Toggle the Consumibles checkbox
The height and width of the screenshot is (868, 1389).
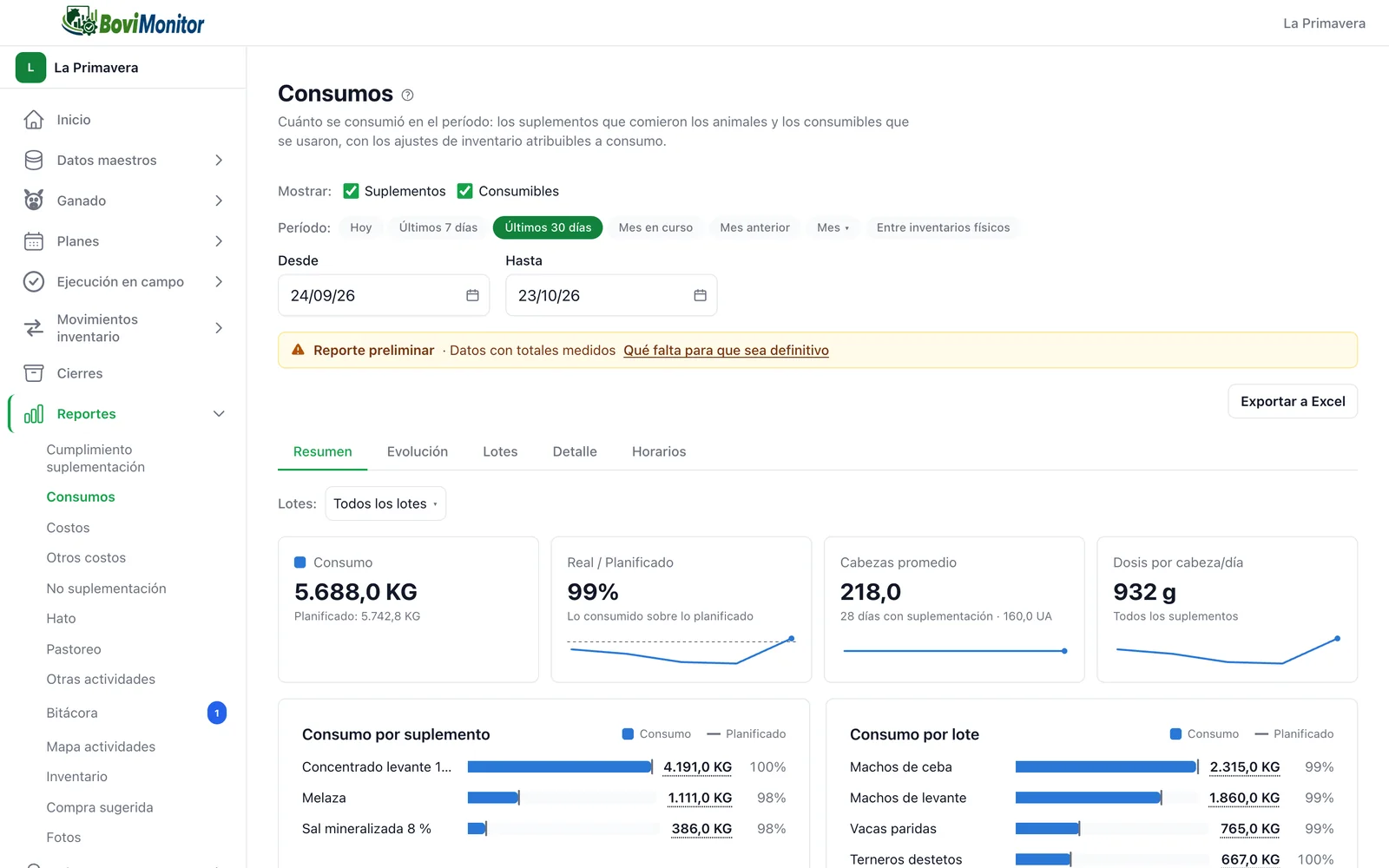tap(465, 191)
